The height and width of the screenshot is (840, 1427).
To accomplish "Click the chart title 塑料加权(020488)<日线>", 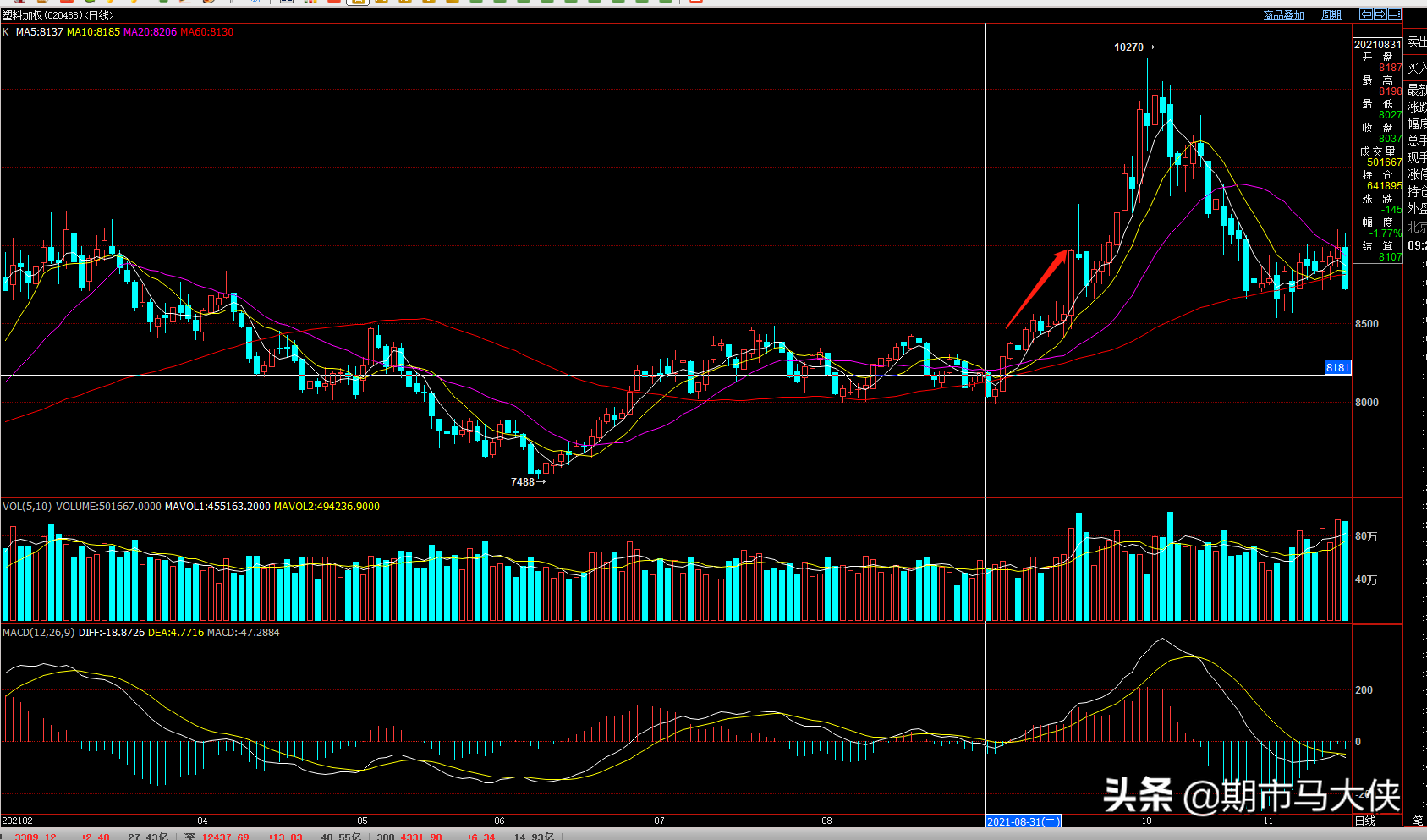I will click(x=58, y=15).
